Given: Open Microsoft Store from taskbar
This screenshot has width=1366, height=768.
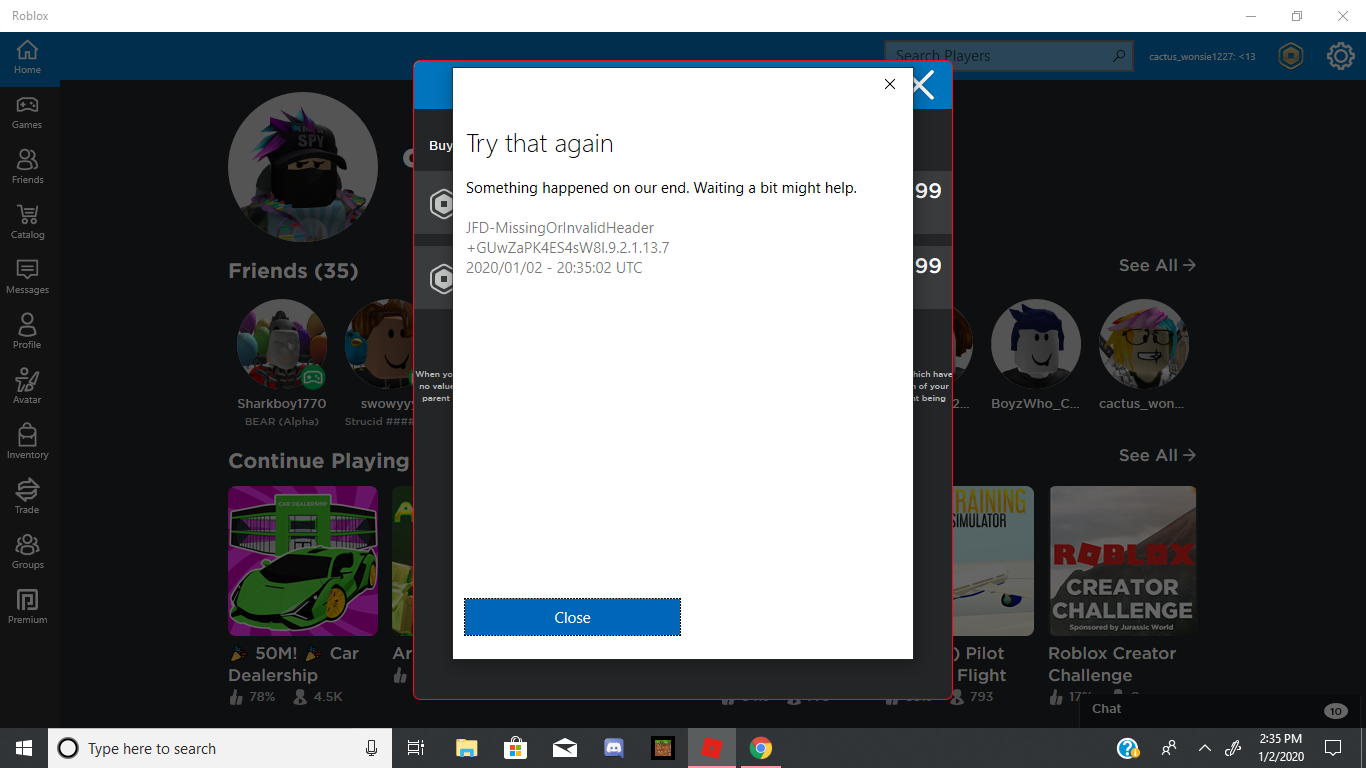Looking at the screenshot, I should tap(515, 748).
